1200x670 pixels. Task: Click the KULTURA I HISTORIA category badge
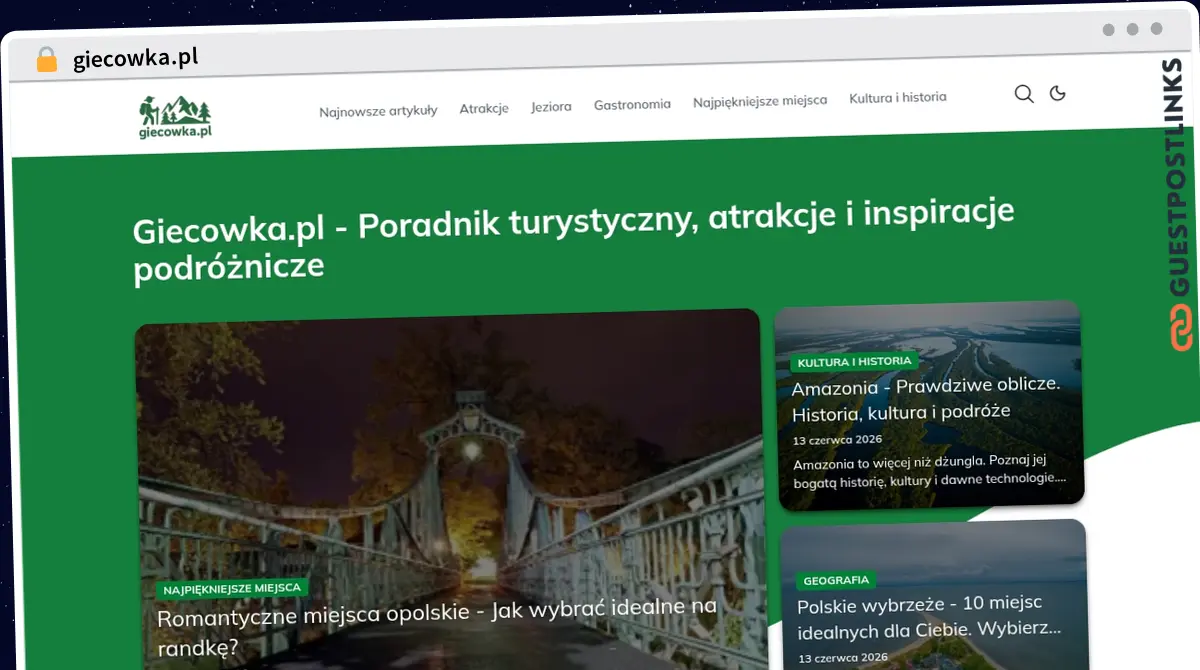coord(854,361)
